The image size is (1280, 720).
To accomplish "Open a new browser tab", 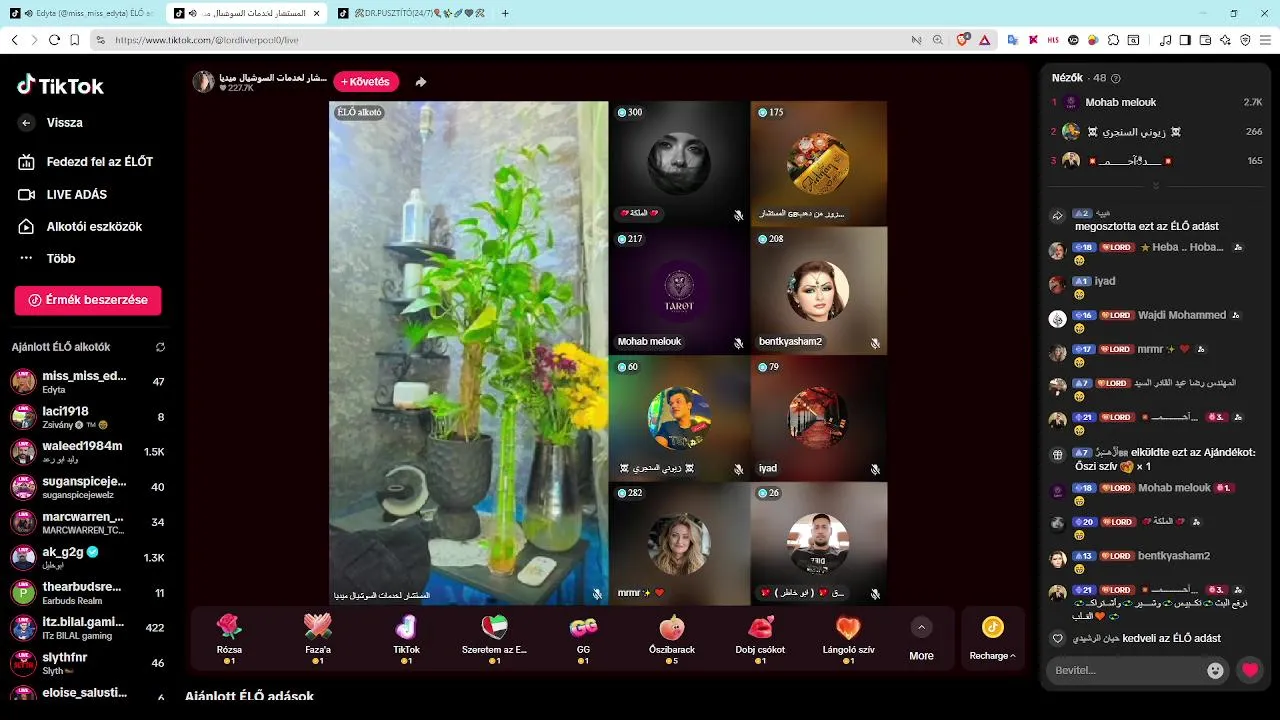I will pyautogui.click(x=505, y=13).
